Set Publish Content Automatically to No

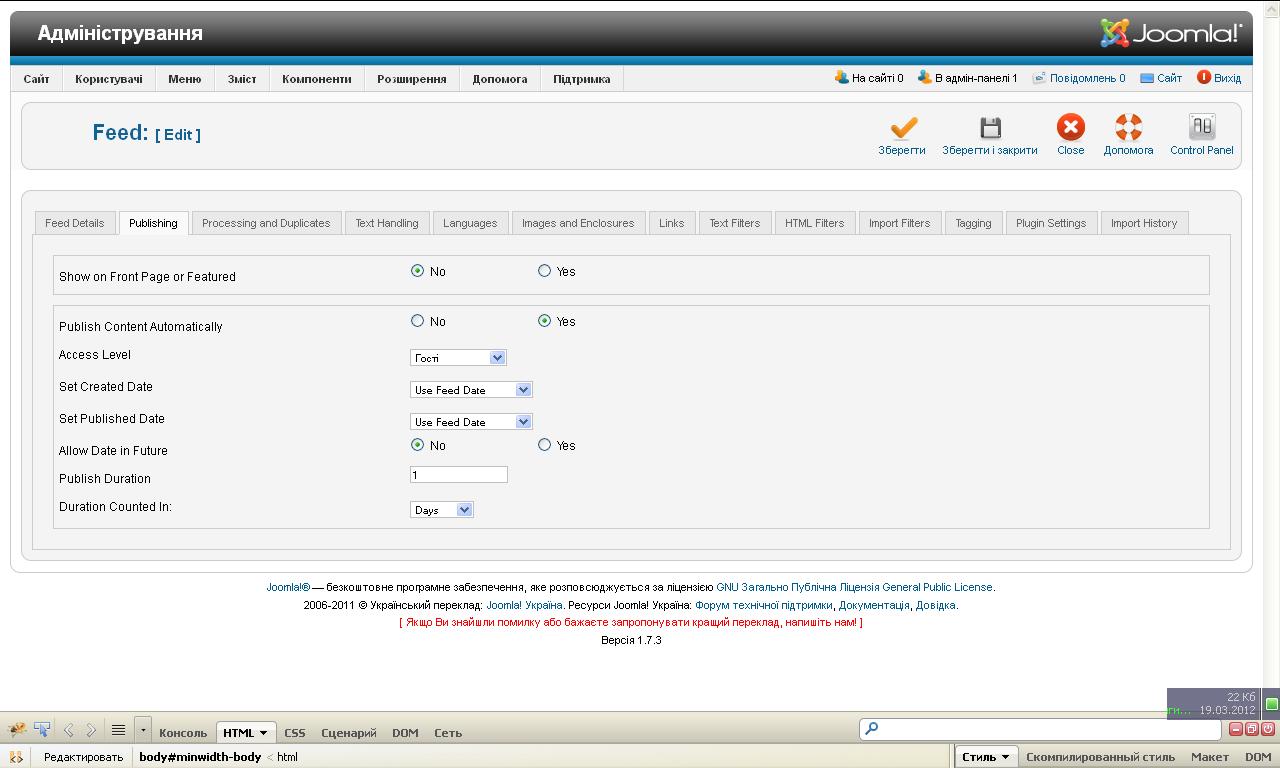(418, 321)
